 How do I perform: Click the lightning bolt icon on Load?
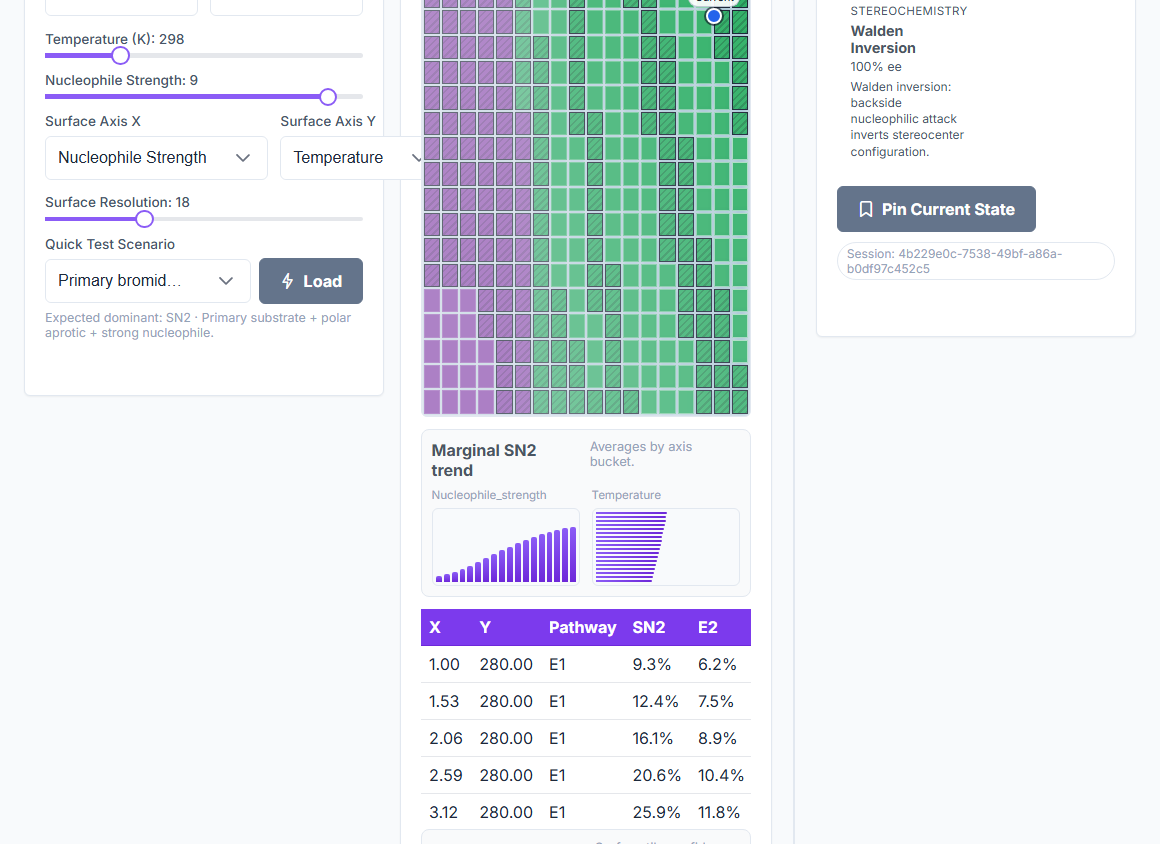click(x=288, y=281)
